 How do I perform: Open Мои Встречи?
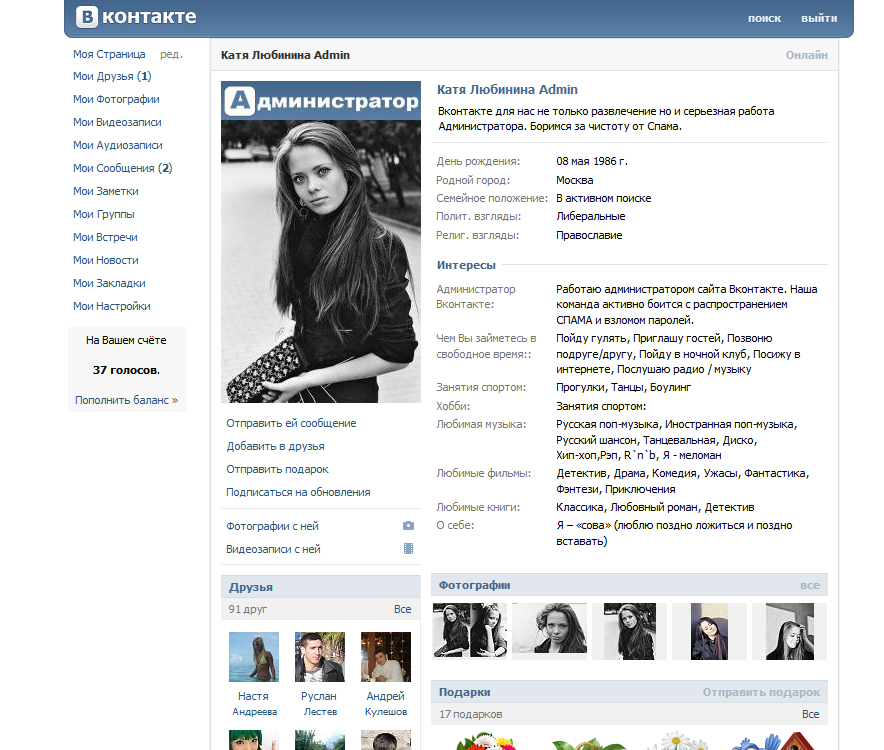coord(105,237)
